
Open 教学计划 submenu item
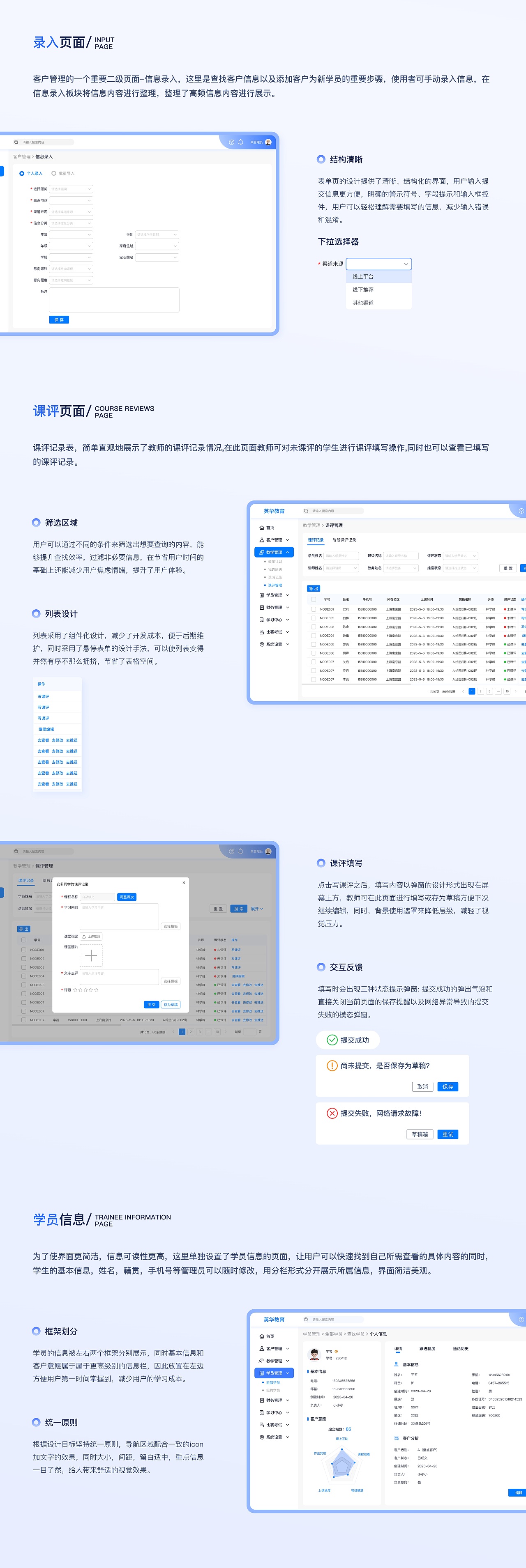coord(275,561)
